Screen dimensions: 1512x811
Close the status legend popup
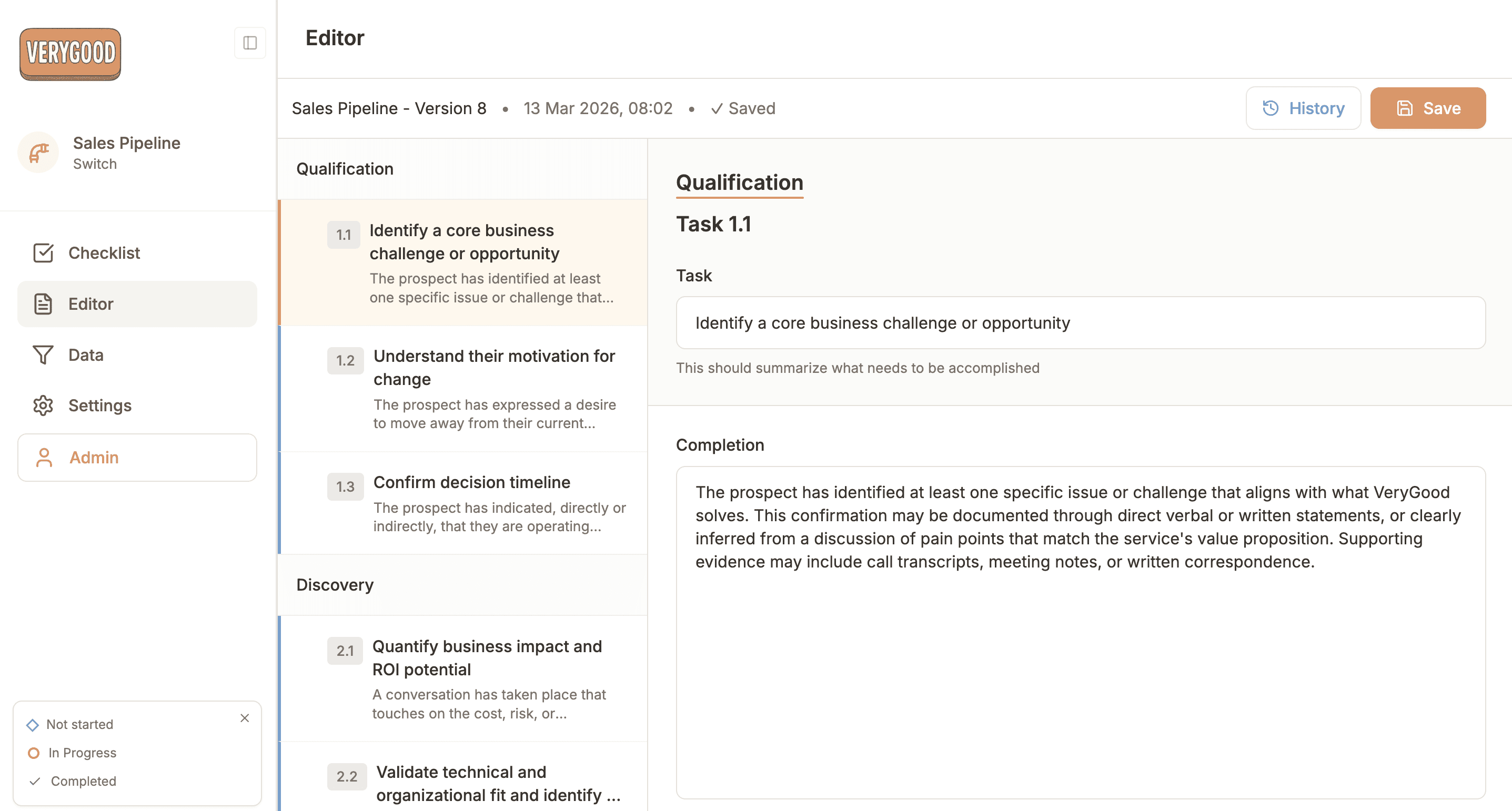click(245, 718)
